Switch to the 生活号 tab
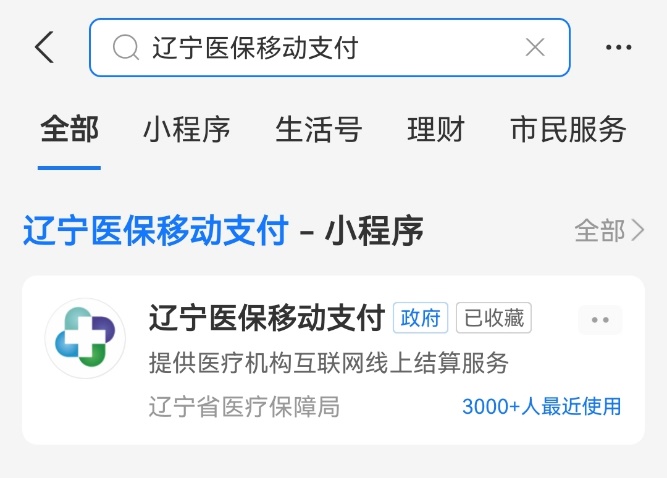The height and width of the screenshot is (478, 667). pos(319,129)
